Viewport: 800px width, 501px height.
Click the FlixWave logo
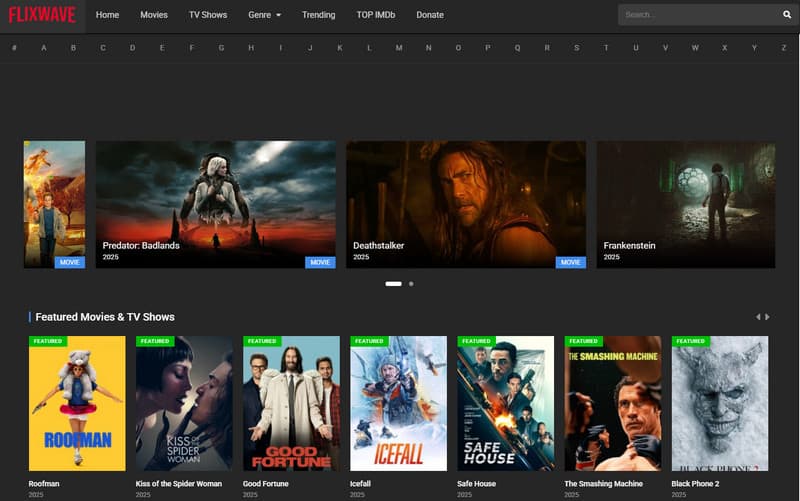click(42, 15)
